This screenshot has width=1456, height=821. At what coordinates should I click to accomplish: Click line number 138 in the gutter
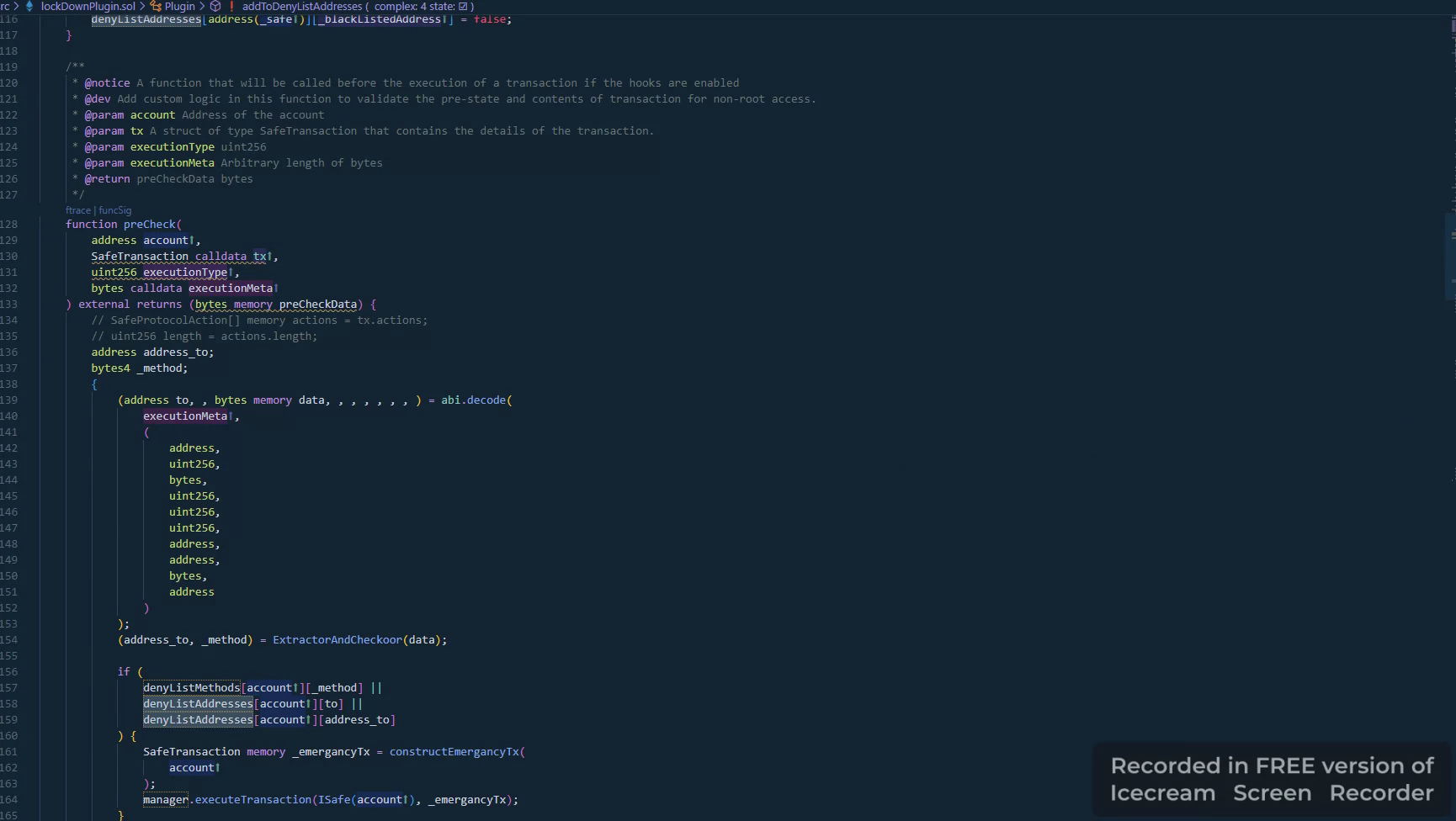coord(9,384)
